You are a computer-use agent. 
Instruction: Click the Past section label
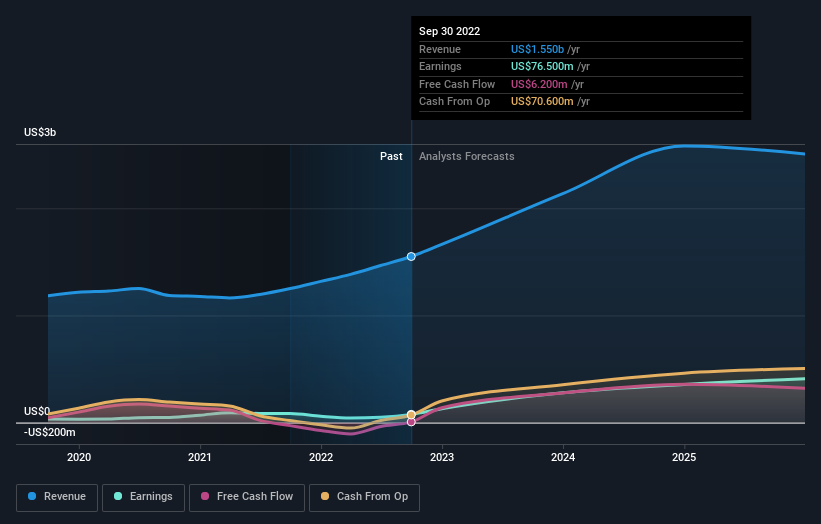391,156
